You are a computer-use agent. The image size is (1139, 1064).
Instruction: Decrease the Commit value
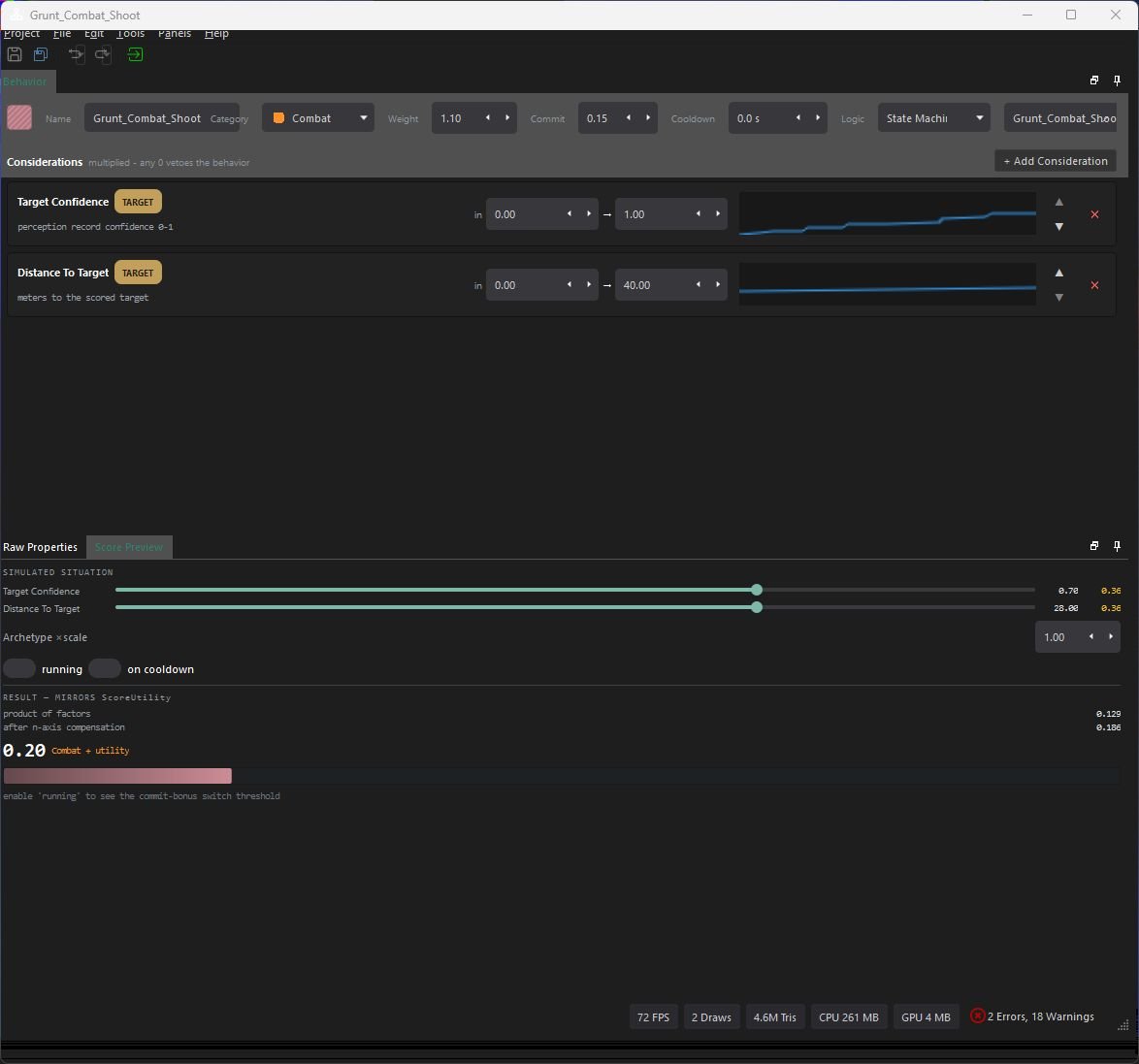coord(629,117)
